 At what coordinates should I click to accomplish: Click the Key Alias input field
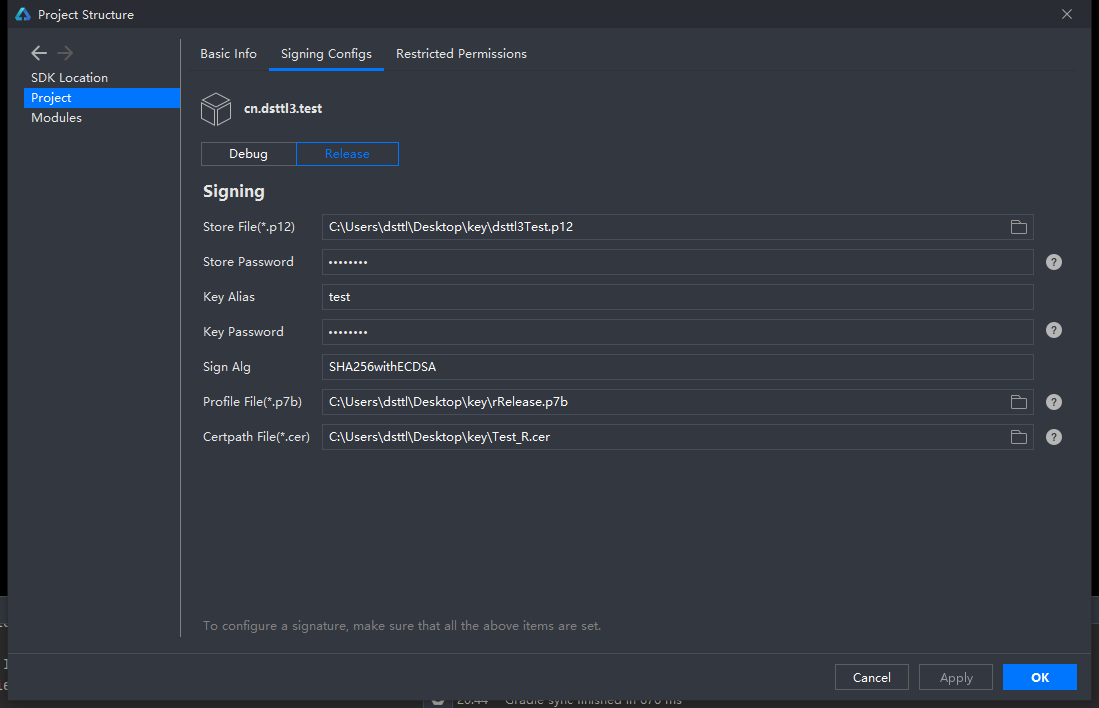click(x=676, y=297)
